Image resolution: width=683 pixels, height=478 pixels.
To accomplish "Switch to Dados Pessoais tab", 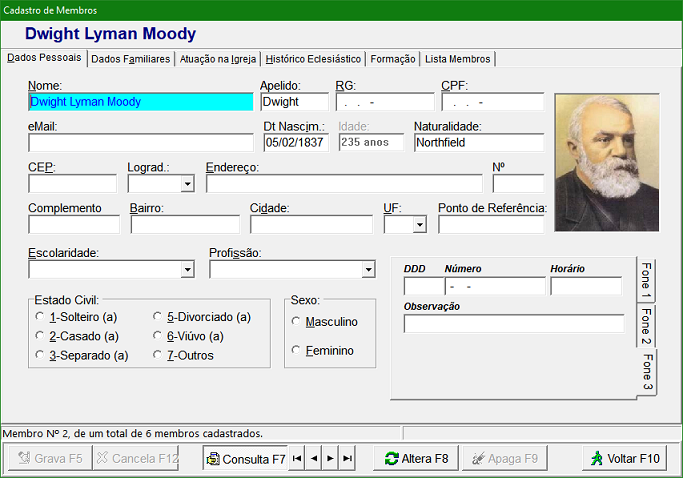I will point(44,58).
